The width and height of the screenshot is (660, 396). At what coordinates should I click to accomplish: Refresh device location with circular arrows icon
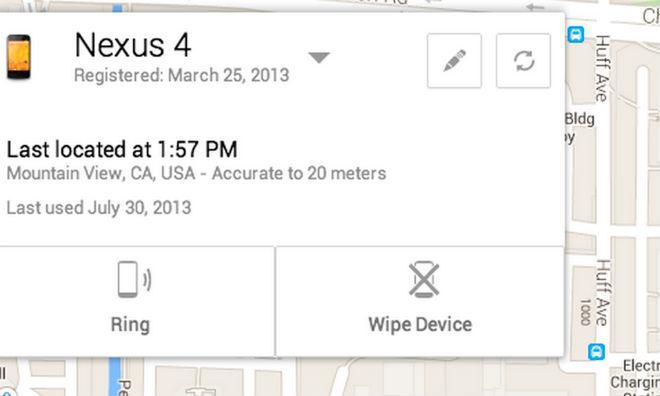(x=523, y=61)
